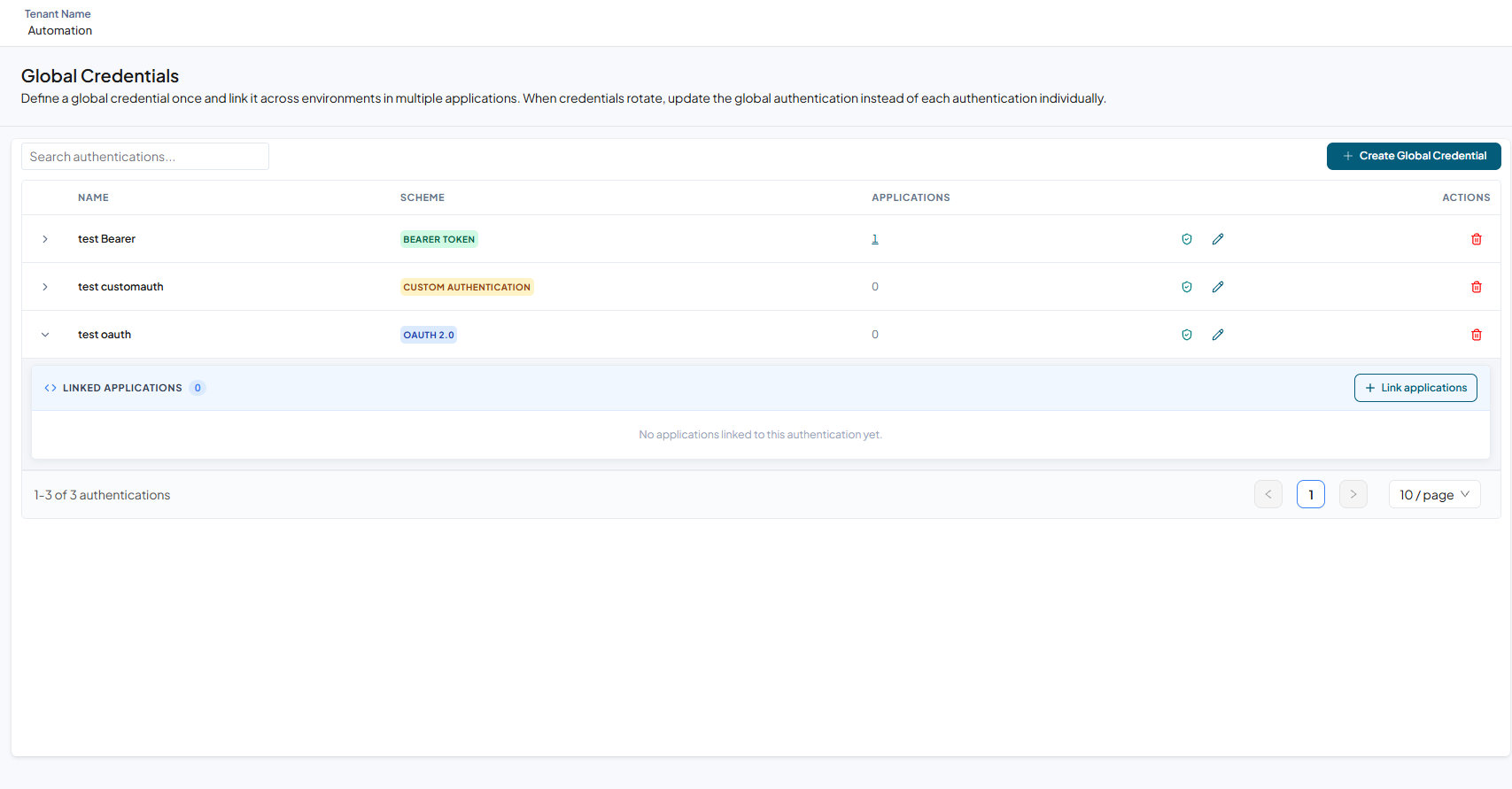Focus the Search authentications field
This screenshot has width=1512, height=789.
pos(145,157)
